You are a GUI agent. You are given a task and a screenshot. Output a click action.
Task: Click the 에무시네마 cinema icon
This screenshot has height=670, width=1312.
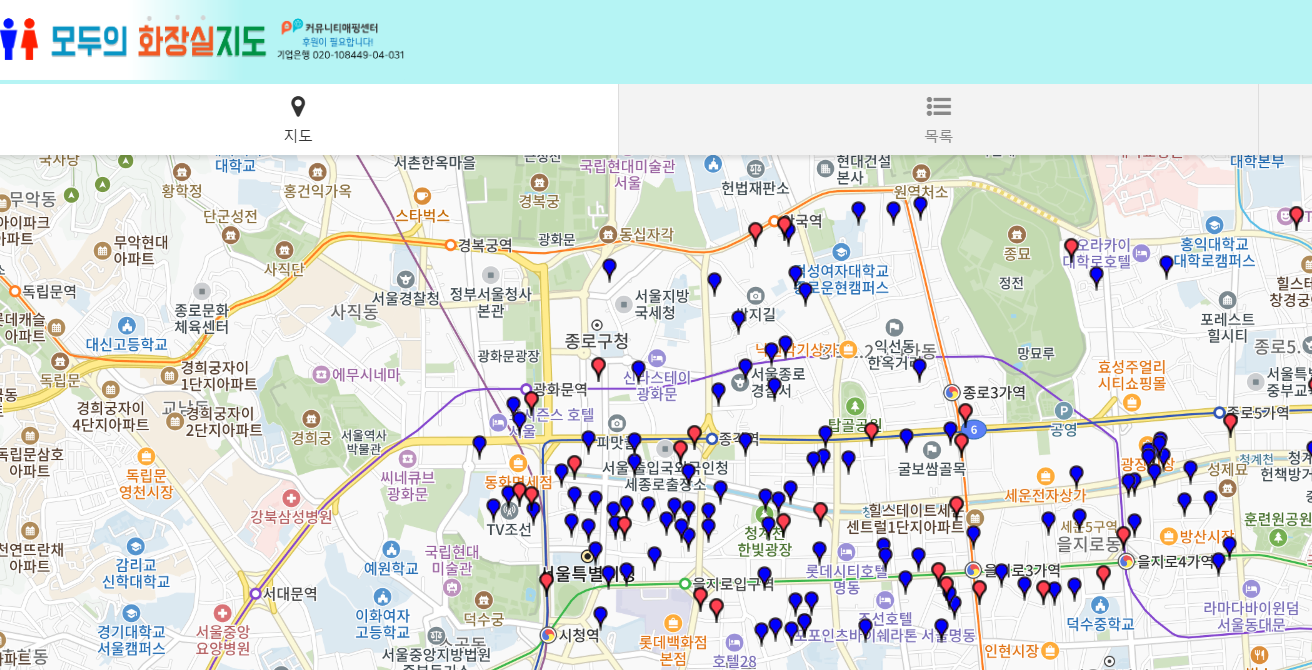point(321,374)
